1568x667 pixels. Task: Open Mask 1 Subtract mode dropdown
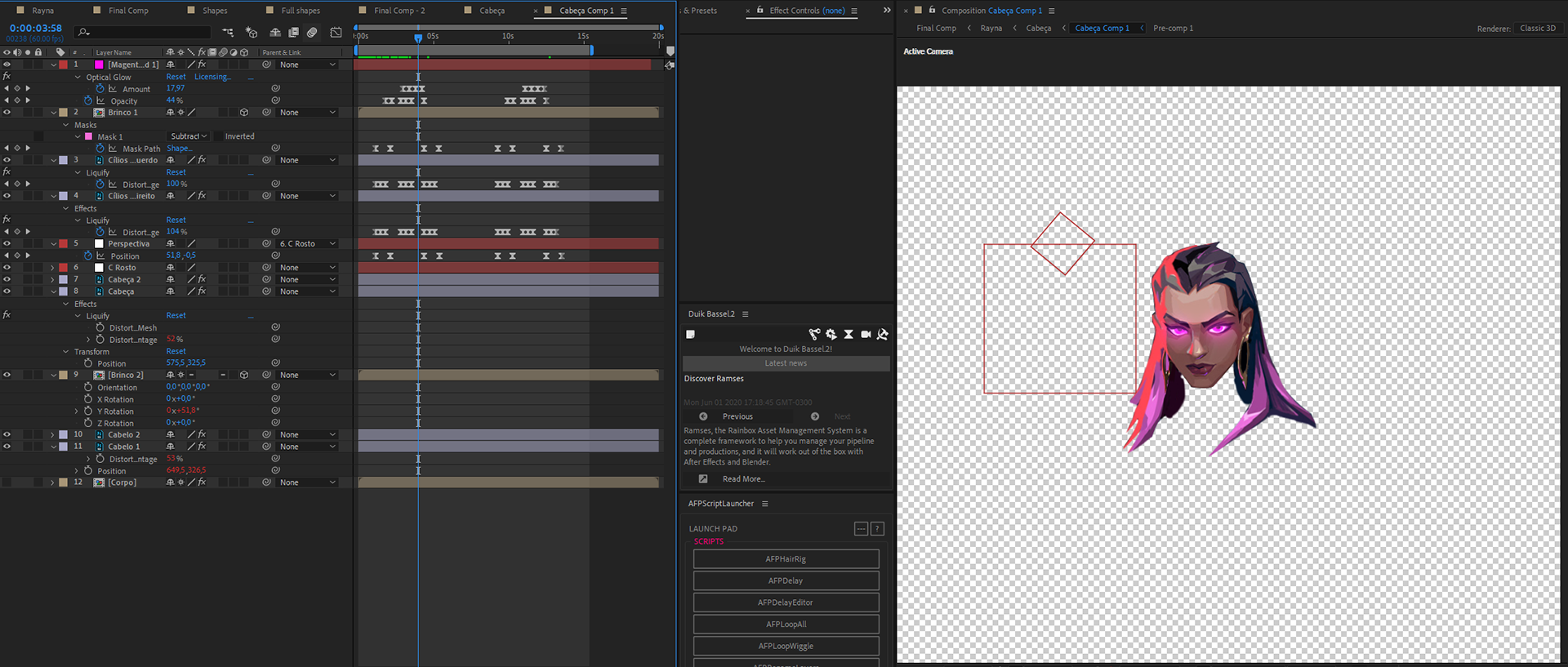tap(188, 136)
